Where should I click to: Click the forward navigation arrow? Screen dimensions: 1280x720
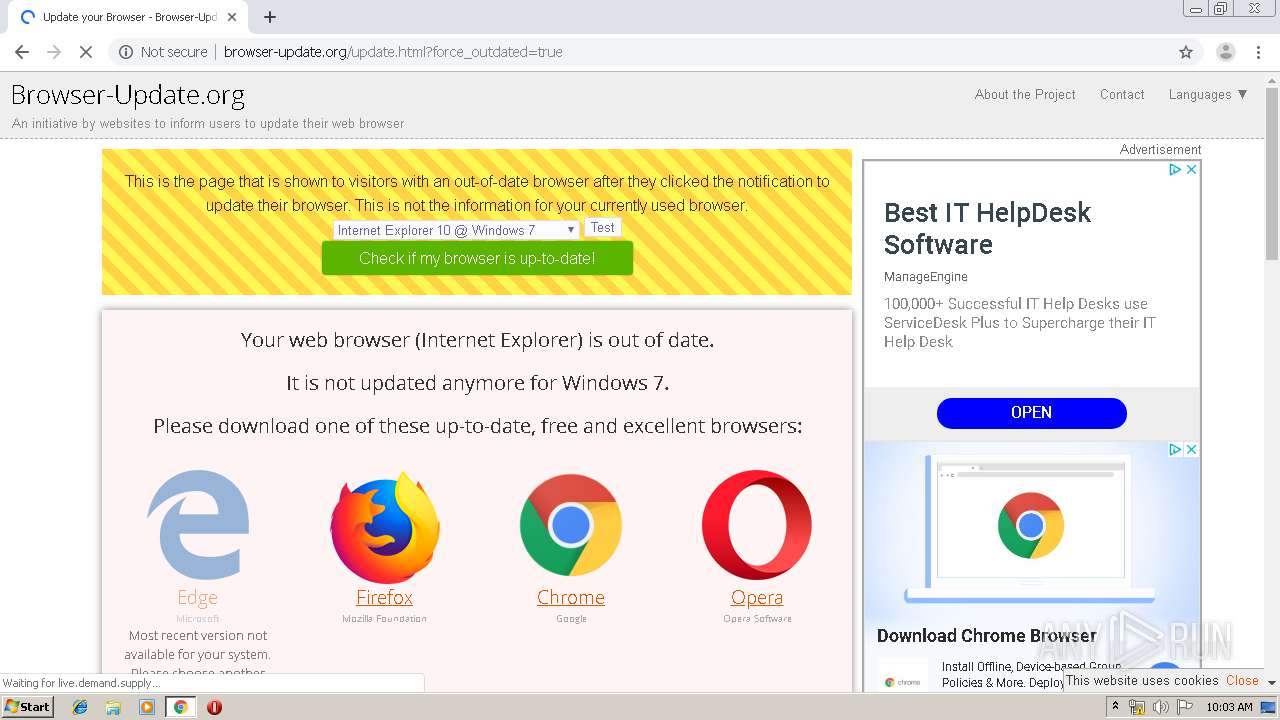pyautogui.click(x=54, y=52)
